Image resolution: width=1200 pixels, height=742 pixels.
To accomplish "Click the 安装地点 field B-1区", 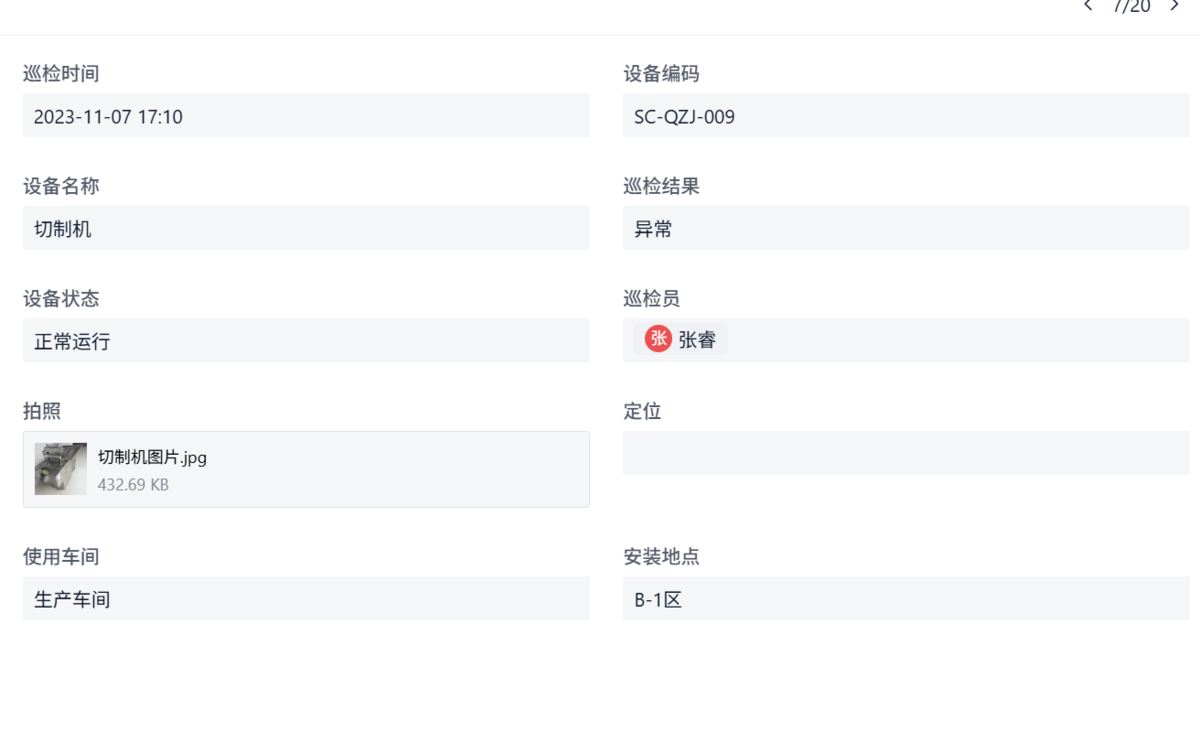I will pos(906,599).
